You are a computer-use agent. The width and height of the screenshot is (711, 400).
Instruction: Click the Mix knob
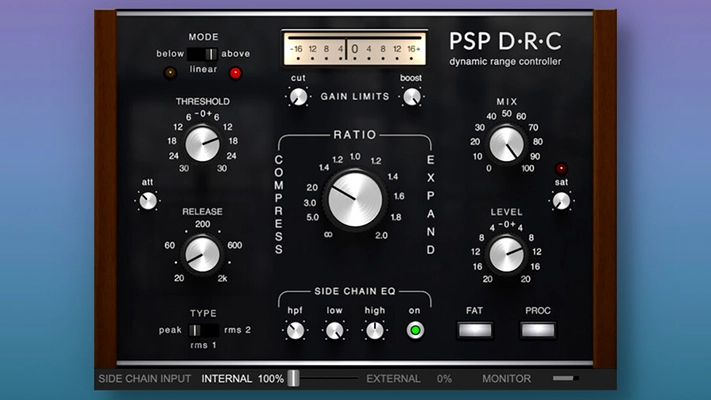coord(507,143)
